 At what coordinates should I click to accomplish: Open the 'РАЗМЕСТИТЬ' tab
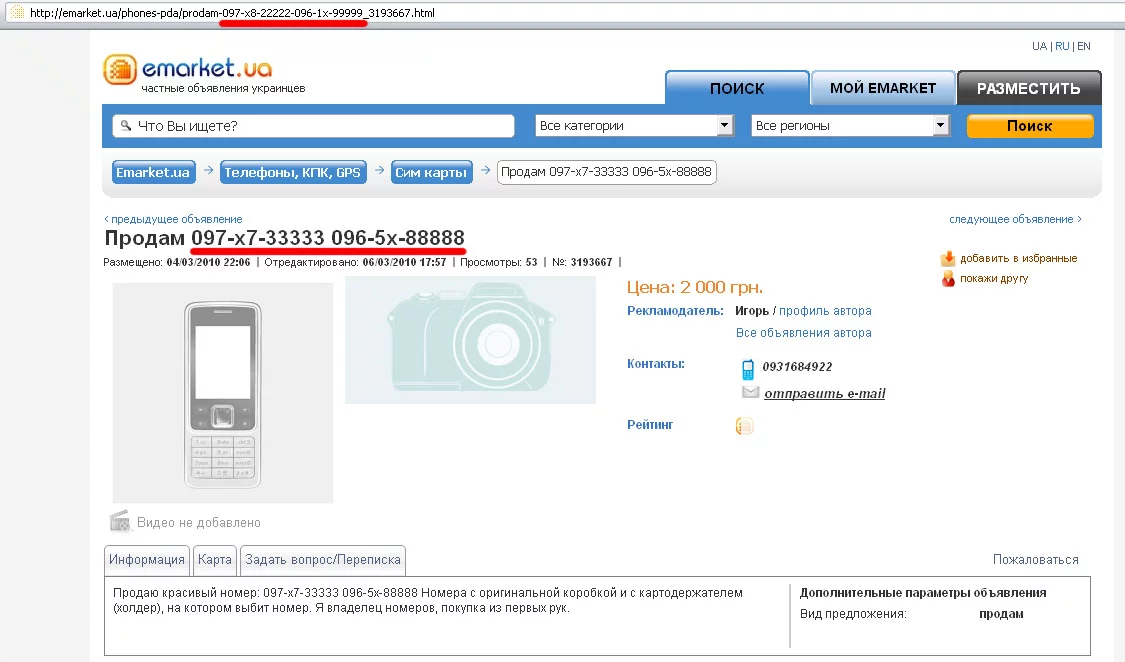click(x=1029, y=88)
